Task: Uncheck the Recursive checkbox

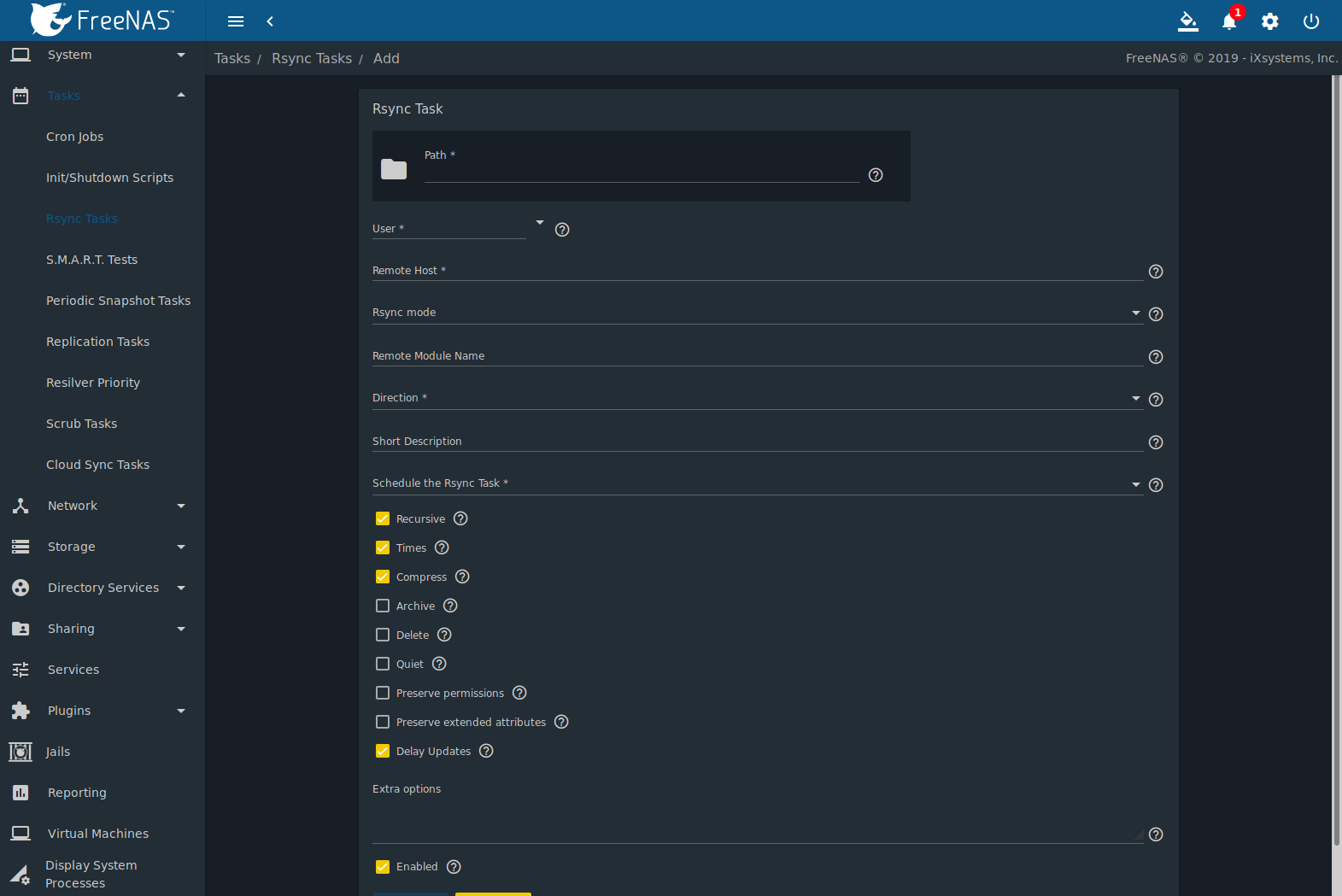Action: [383, 518]
